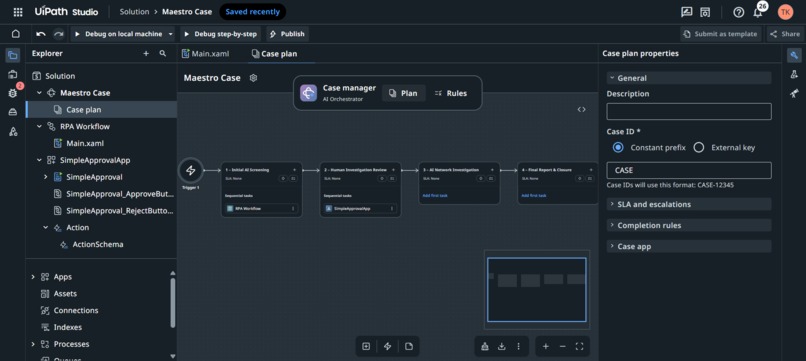This screenshot has height=361, width=806.
Task: Collapse the General properties section
Action: pyautogui.click(x=689, y=78)
